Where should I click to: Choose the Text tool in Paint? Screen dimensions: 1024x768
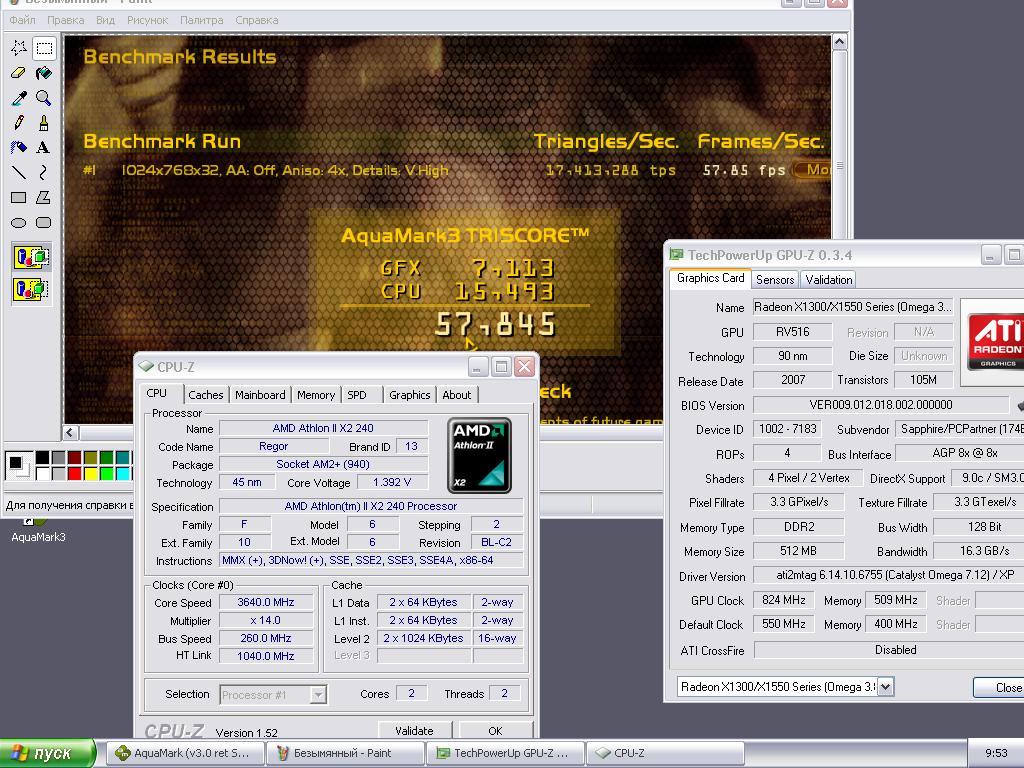(x=44, y=148)
